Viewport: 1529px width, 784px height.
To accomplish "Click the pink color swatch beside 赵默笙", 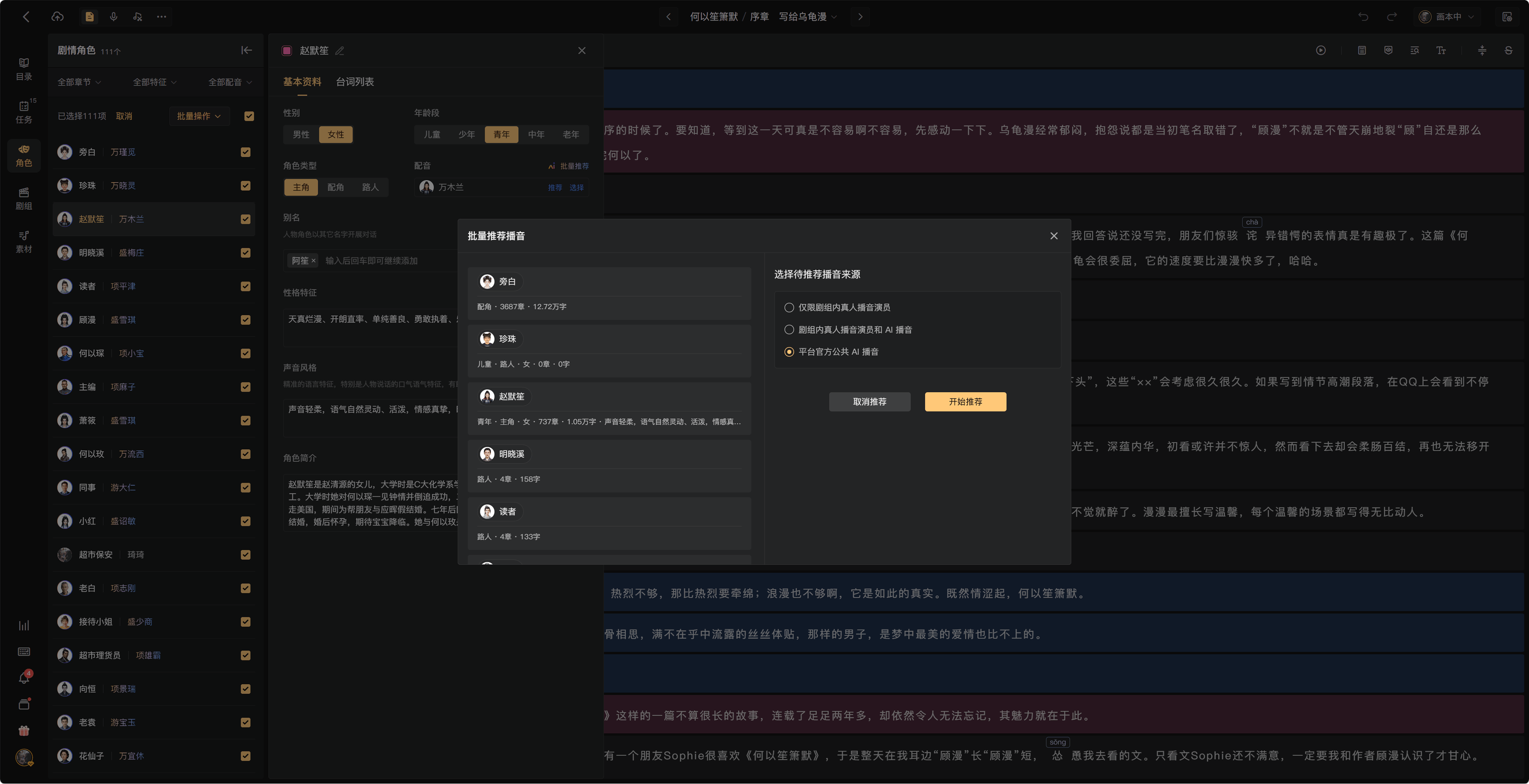I will (287, 51).
